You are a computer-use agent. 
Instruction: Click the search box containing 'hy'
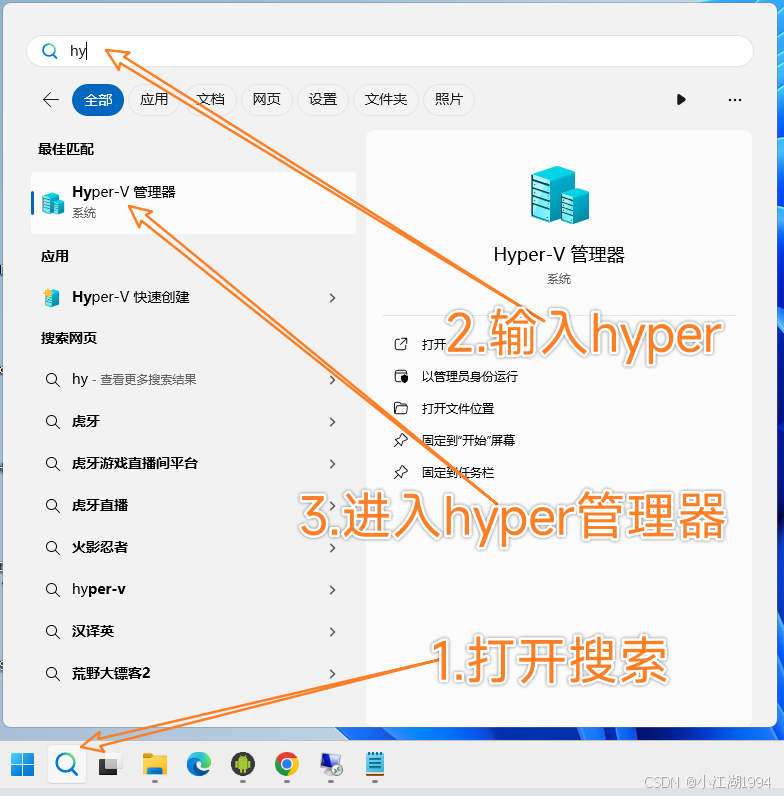389,51
